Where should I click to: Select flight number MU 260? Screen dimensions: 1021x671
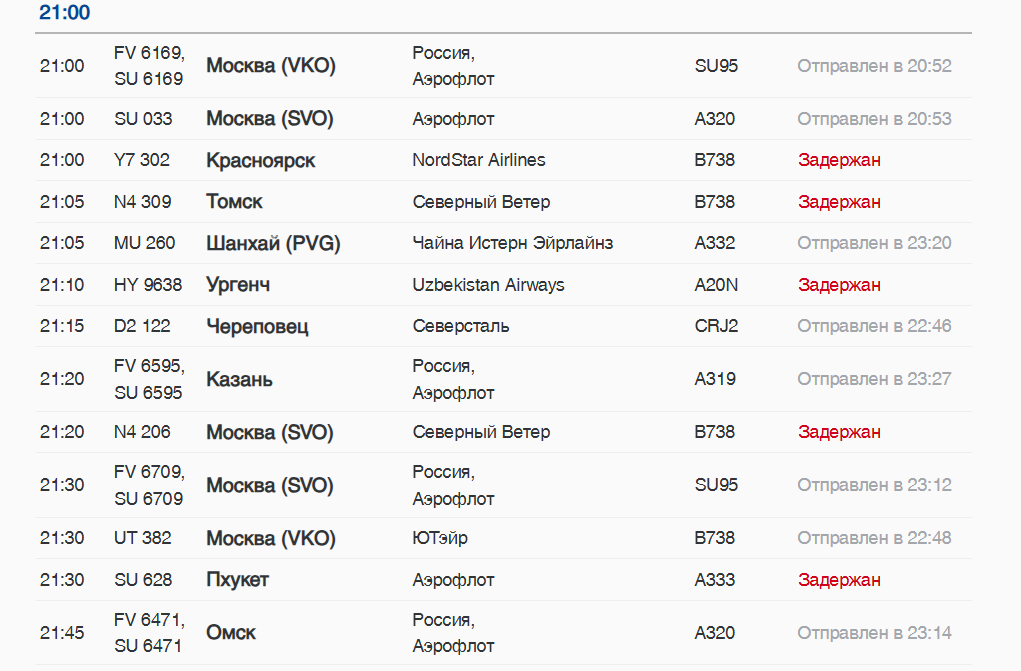(x=144, y=243)
